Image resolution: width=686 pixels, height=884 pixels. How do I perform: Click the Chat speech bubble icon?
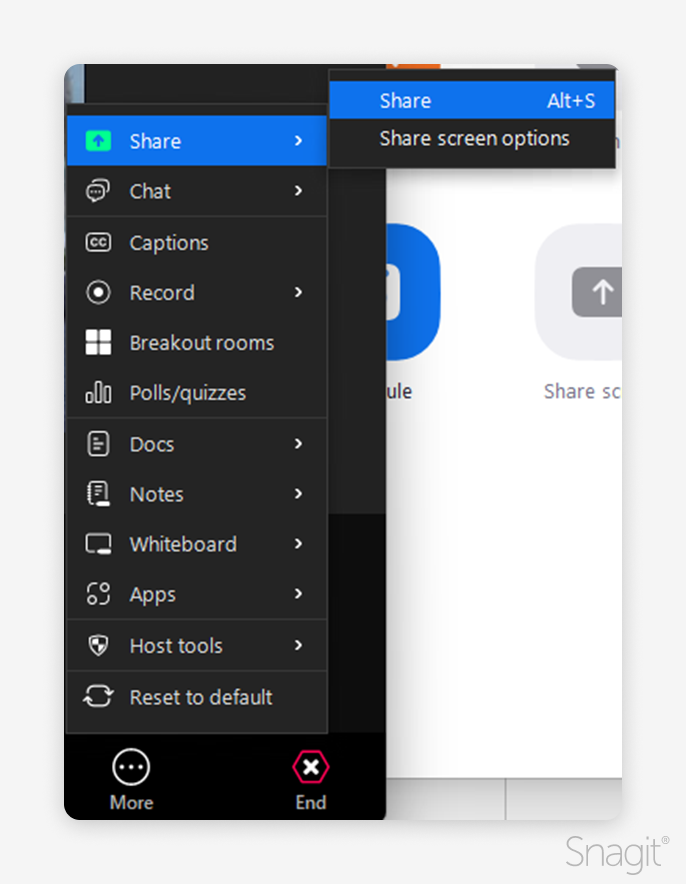coord(98,191)
